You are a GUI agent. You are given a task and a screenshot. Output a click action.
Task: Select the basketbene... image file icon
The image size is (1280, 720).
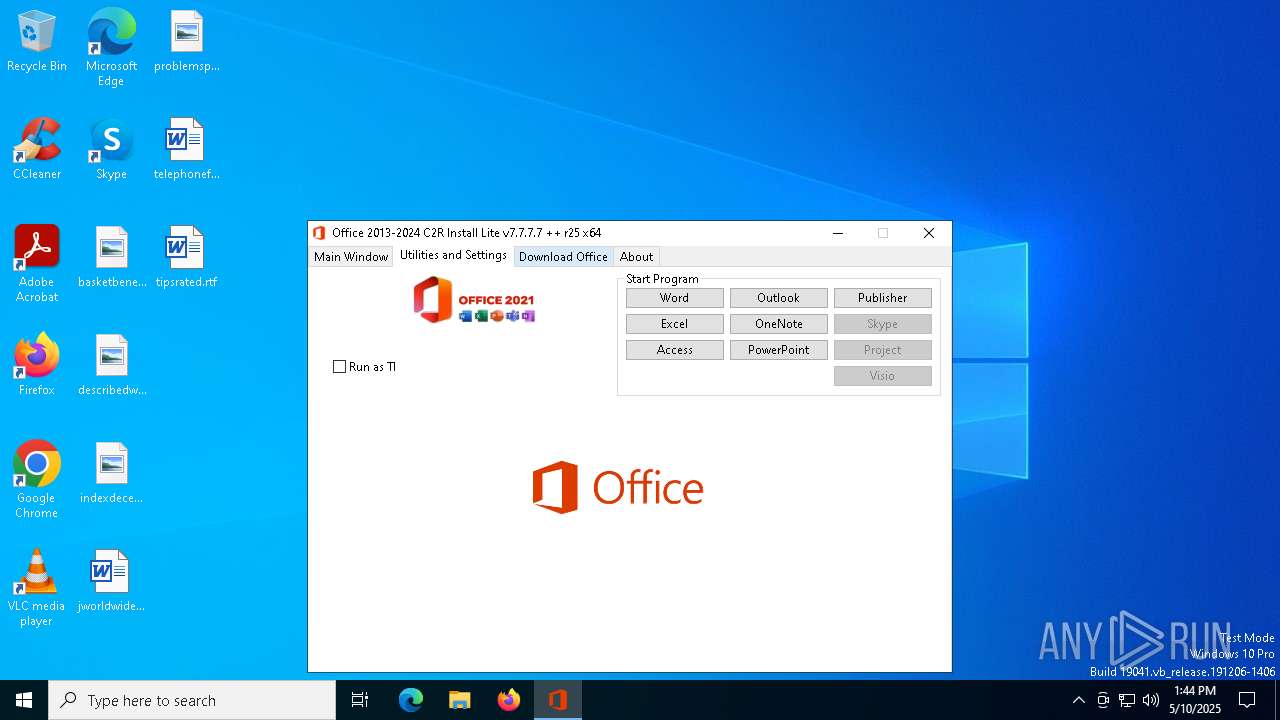[x=112, y=258]
